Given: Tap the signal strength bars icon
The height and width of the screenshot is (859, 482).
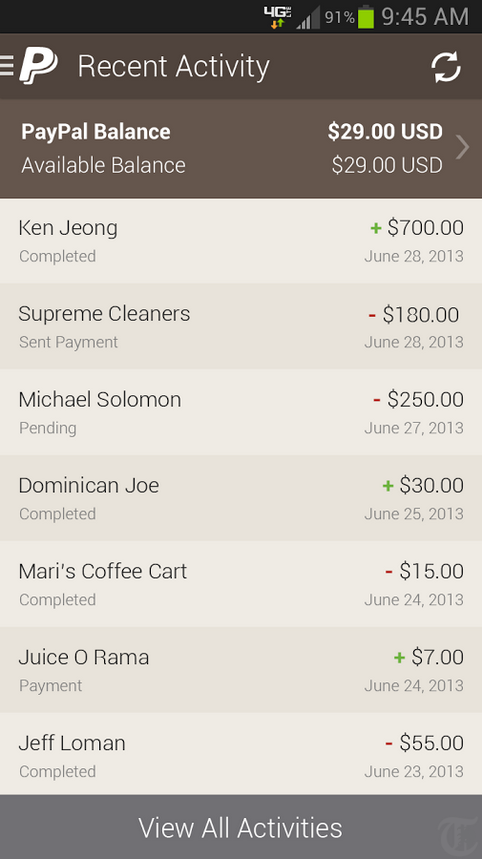Looking at the screenshot, I should [308, 17].
